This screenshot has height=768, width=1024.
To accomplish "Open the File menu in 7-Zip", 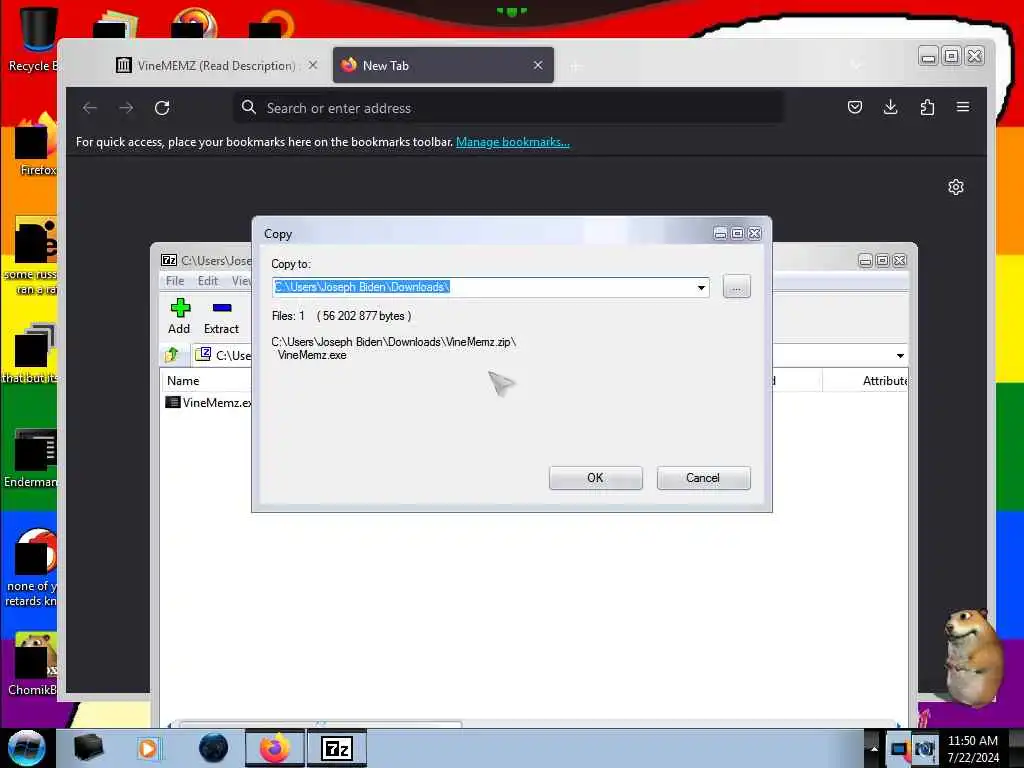I will click(175, 281).
